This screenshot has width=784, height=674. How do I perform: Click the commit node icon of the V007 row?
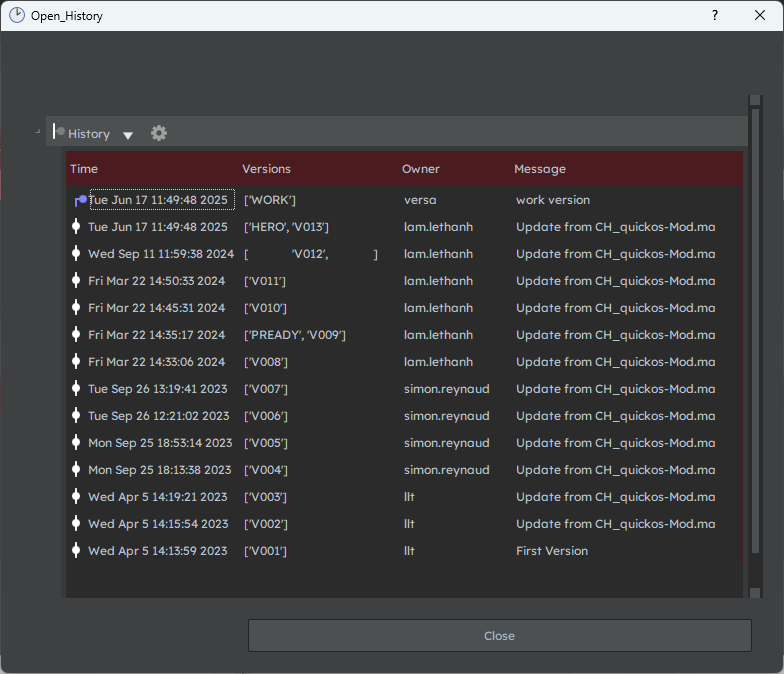point(76,388)
